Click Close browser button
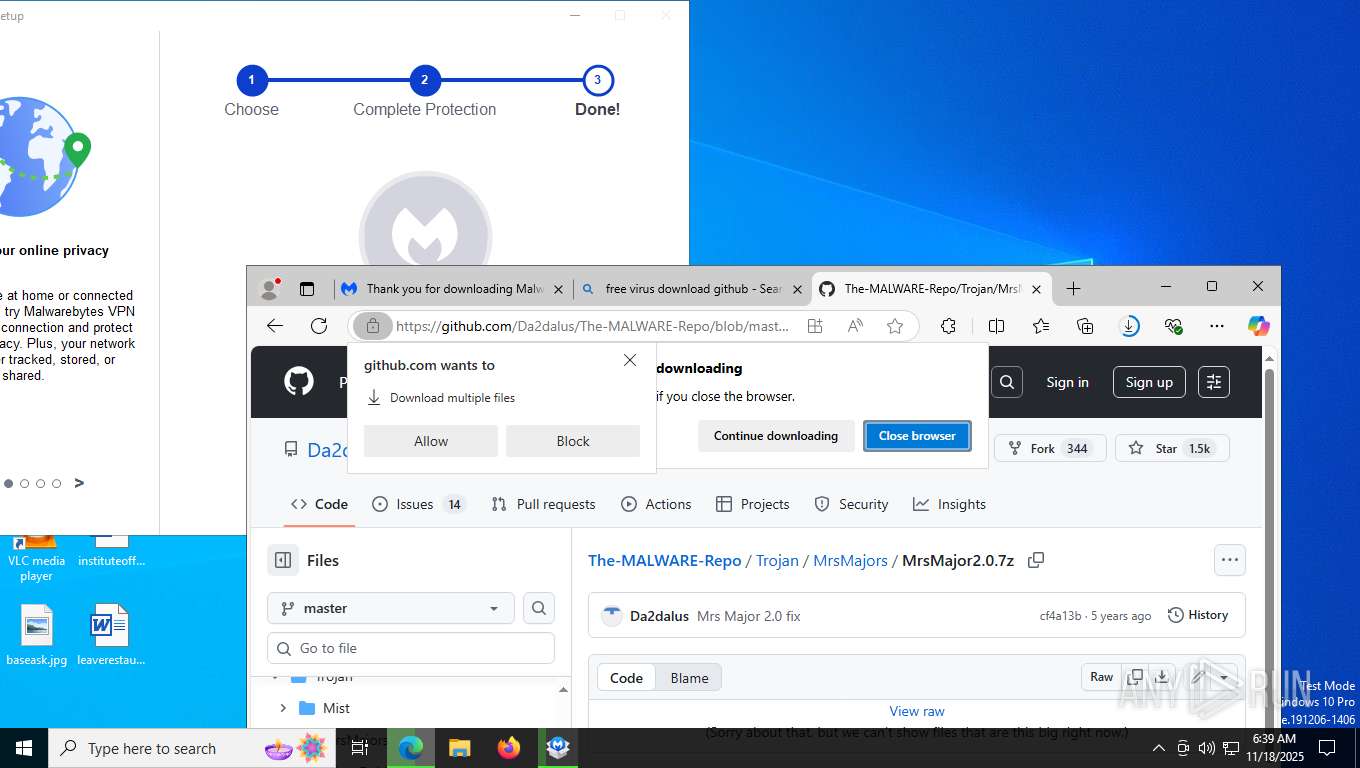 [x=917, y=436]
